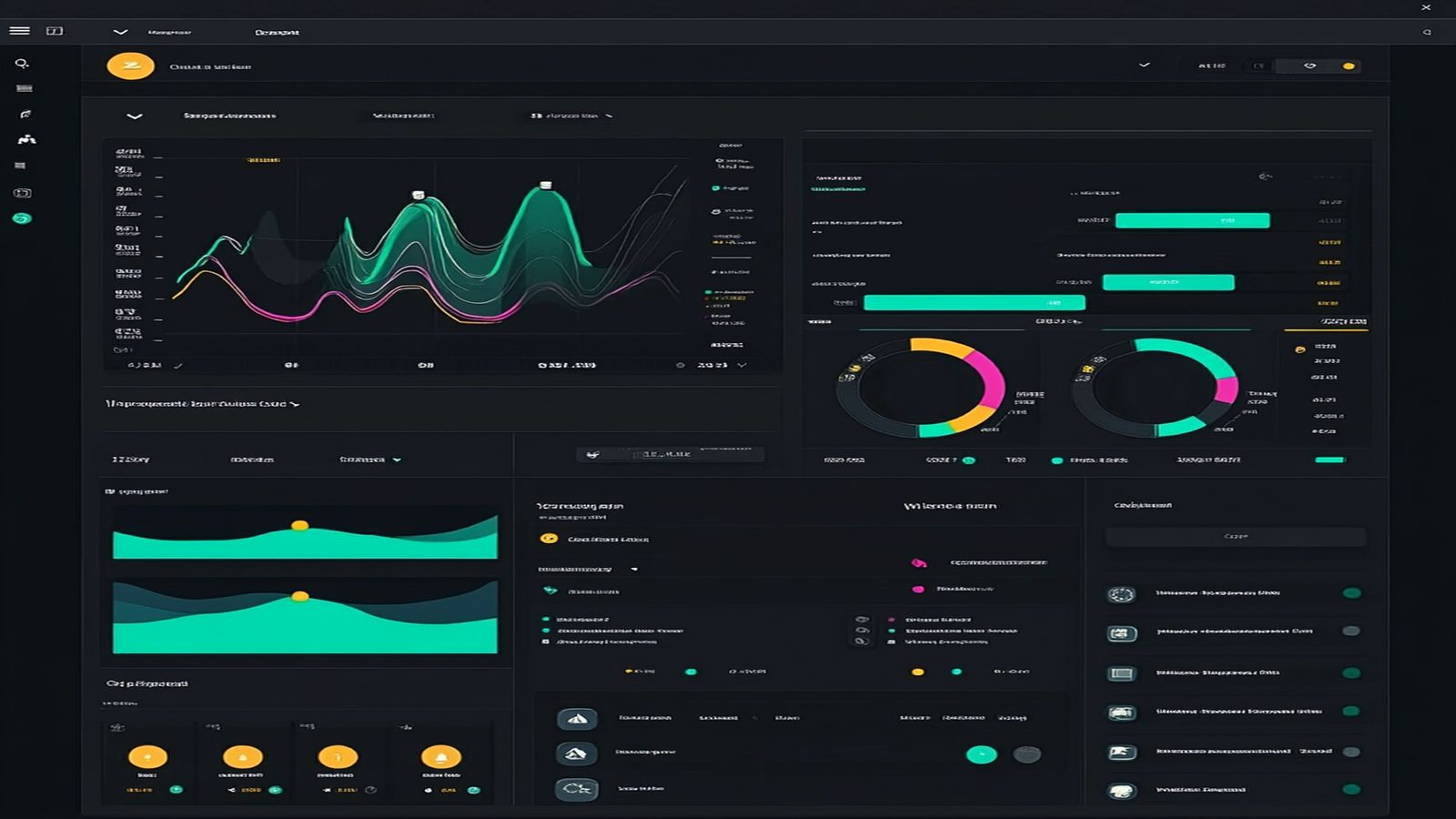The height and width of the screenshot is (819, 1456).
Task: Click the magnifier search icon in left sidebar
Action: pos(22,64)
